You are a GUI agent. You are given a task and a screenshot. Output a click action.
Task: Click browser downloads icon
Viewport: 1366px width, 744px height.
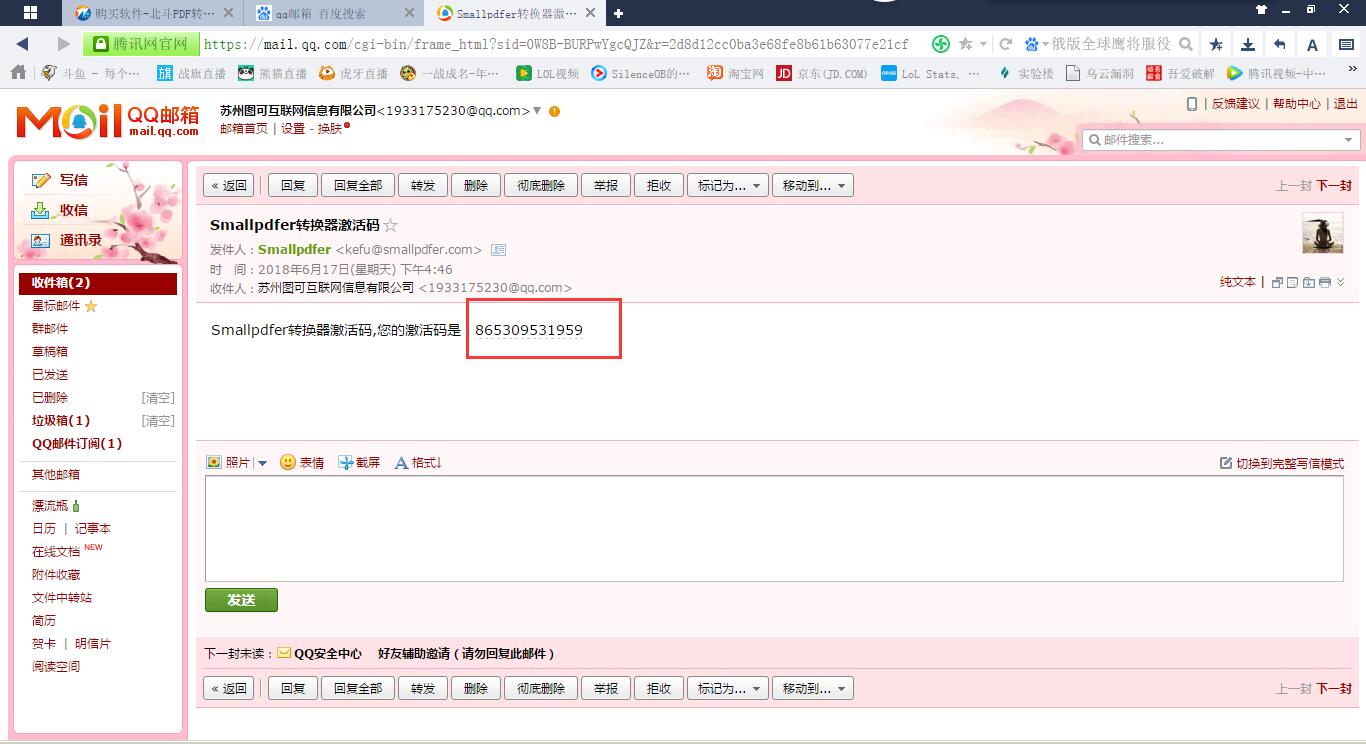[1248, 44]
